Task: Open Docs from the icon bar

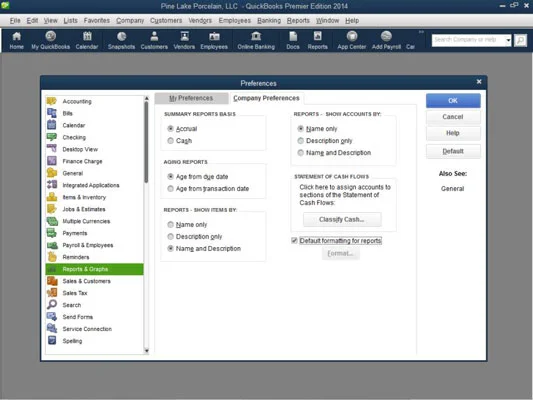Action: (293, 40)
